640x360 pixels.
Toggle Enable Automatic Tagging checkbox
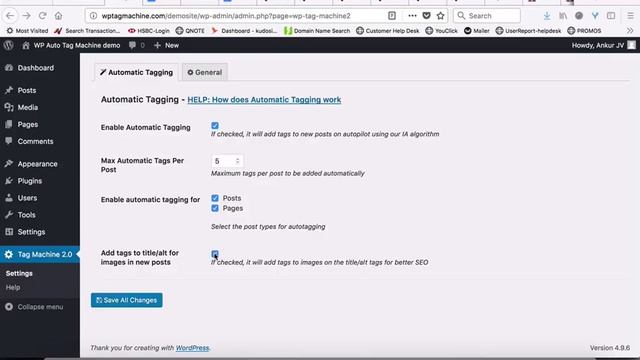click(x=215, y=126)
